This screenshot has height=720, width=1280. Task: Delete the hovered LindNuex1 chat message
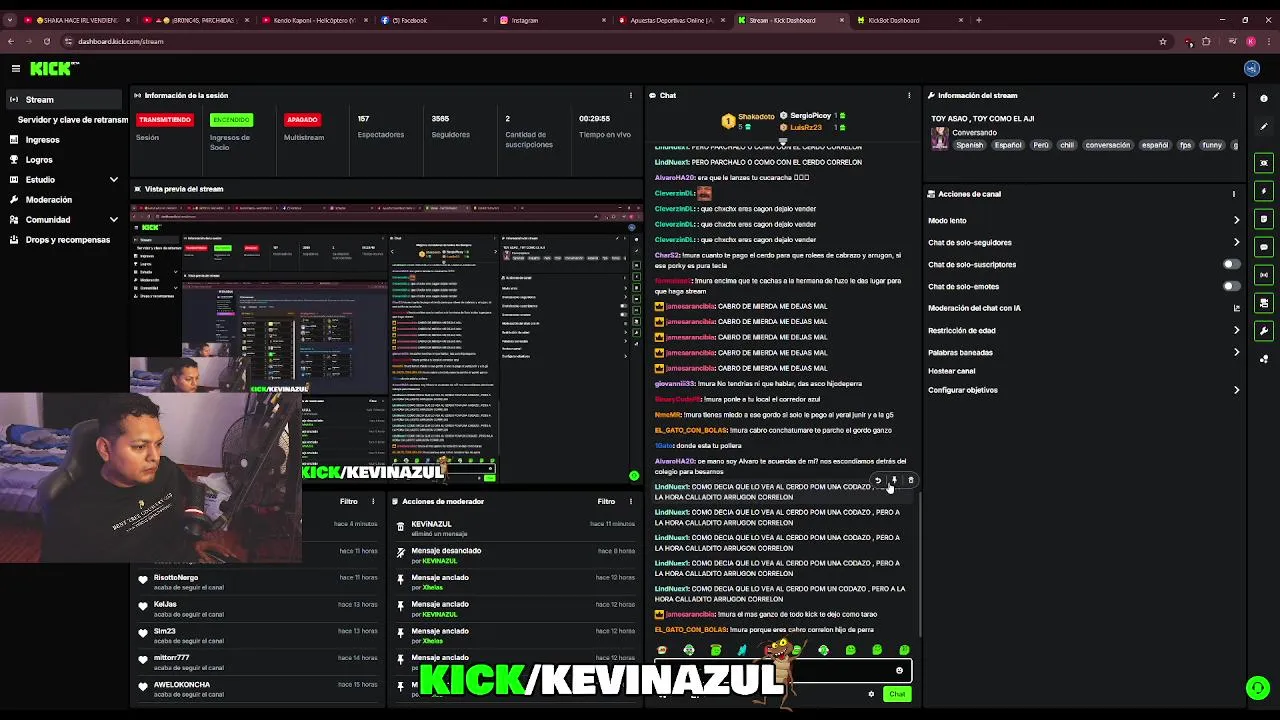point(910,481)
